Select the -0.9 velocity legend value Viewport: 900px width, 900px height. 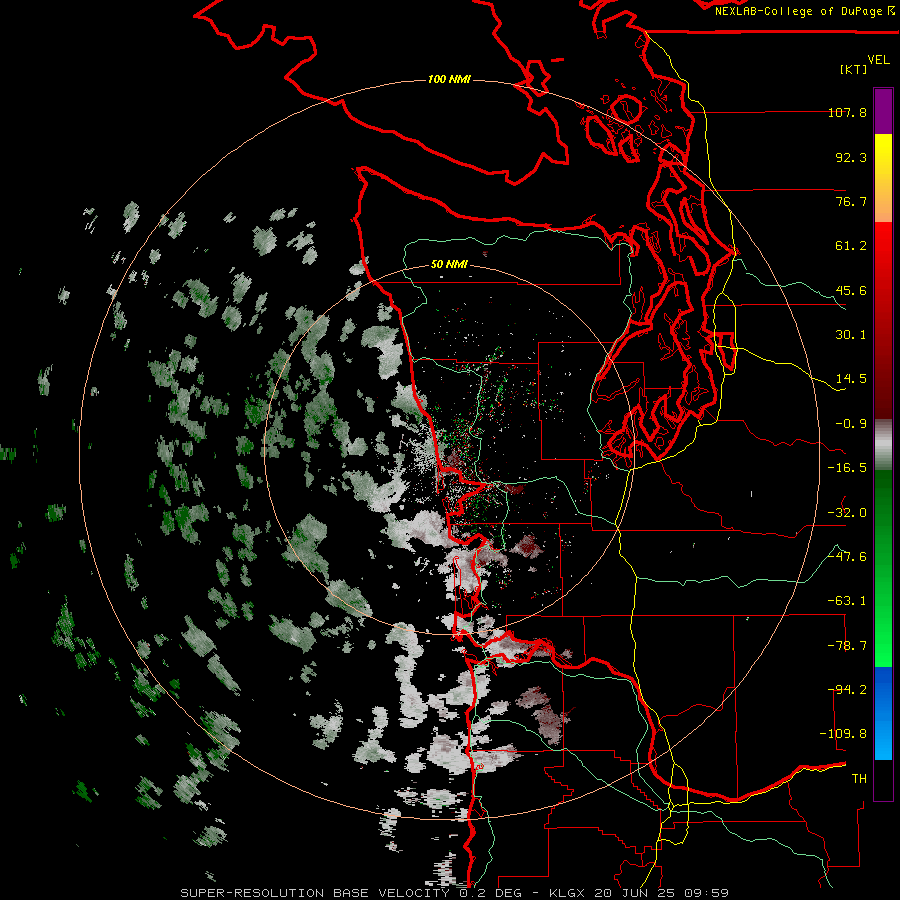tap(851, 424)
